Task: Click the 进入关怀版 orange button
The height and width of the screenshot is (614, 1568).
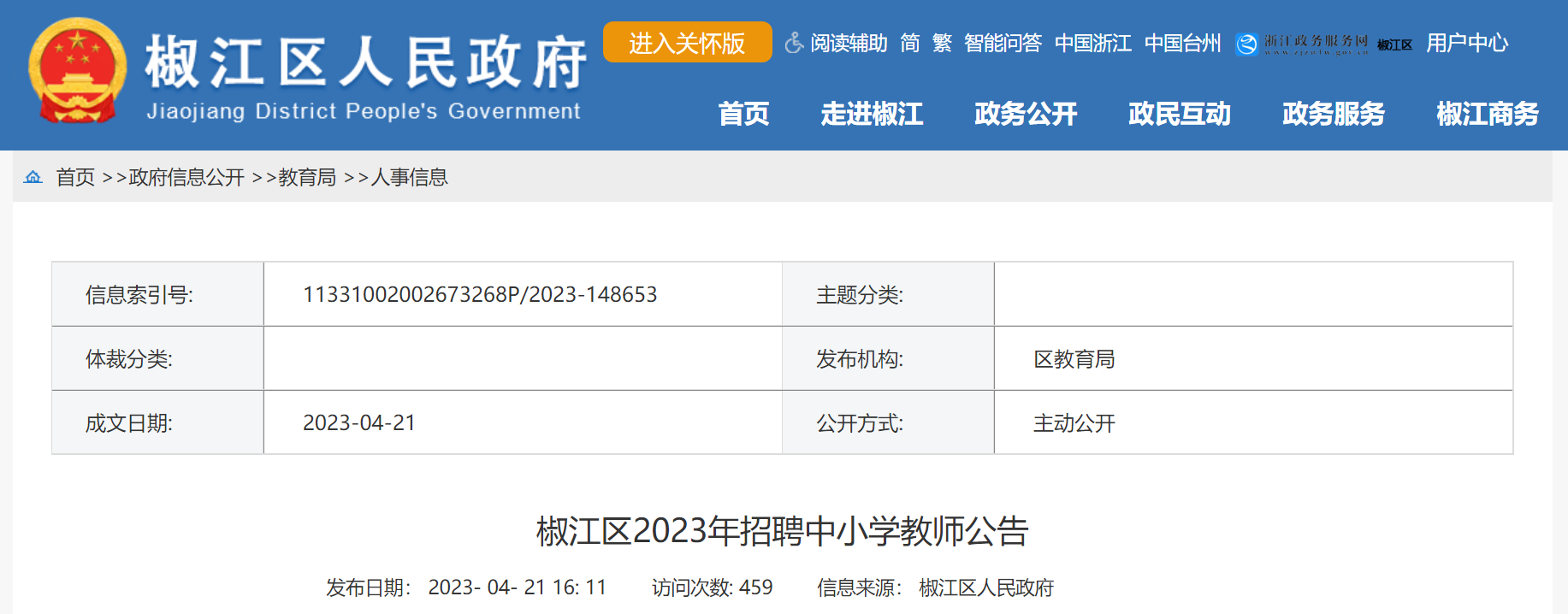Action: click(x=687, y=42)
